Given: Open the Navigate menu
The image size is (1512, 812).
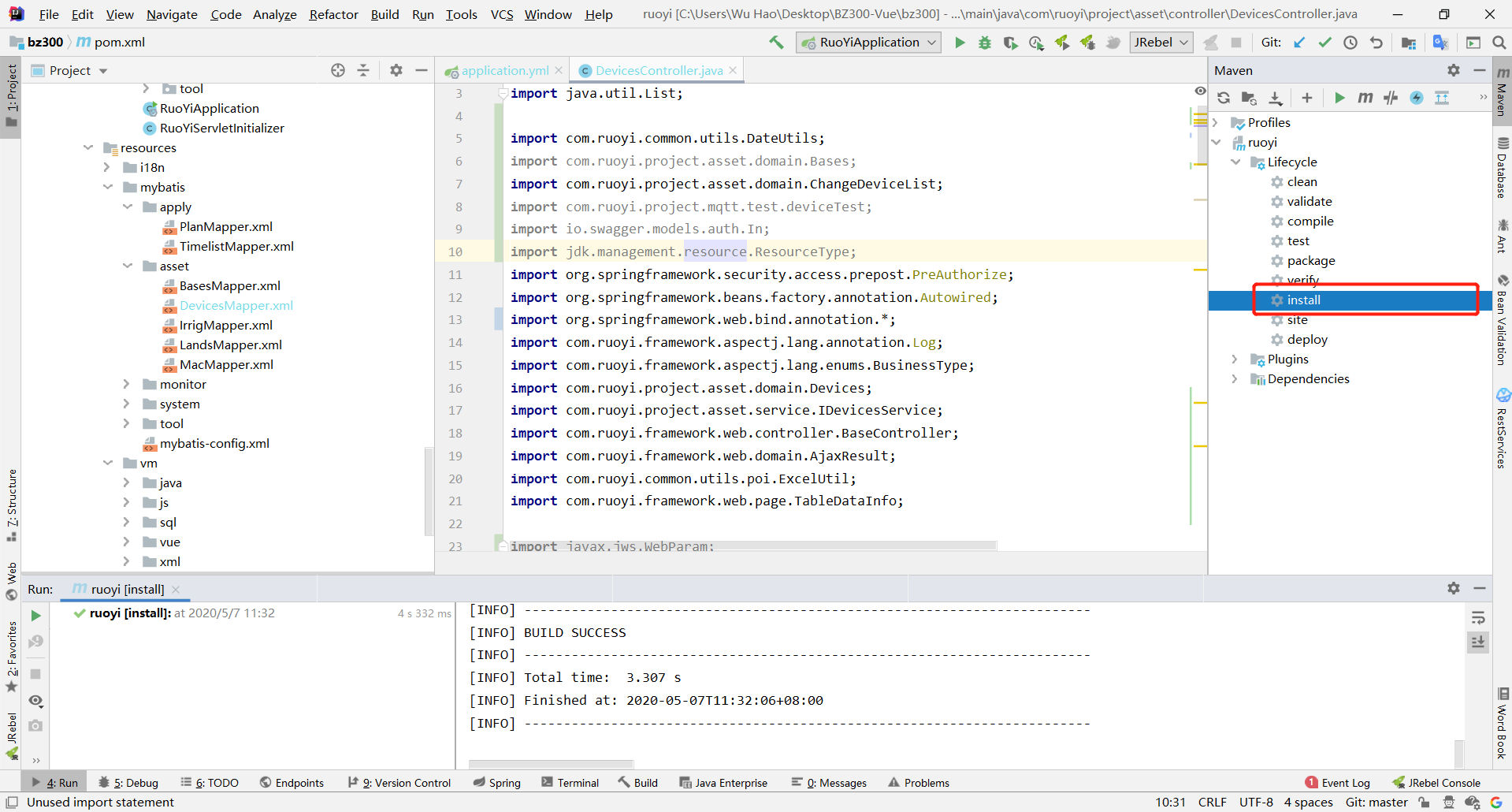Looking at the screenshot, I should click(x=172, y=14).
